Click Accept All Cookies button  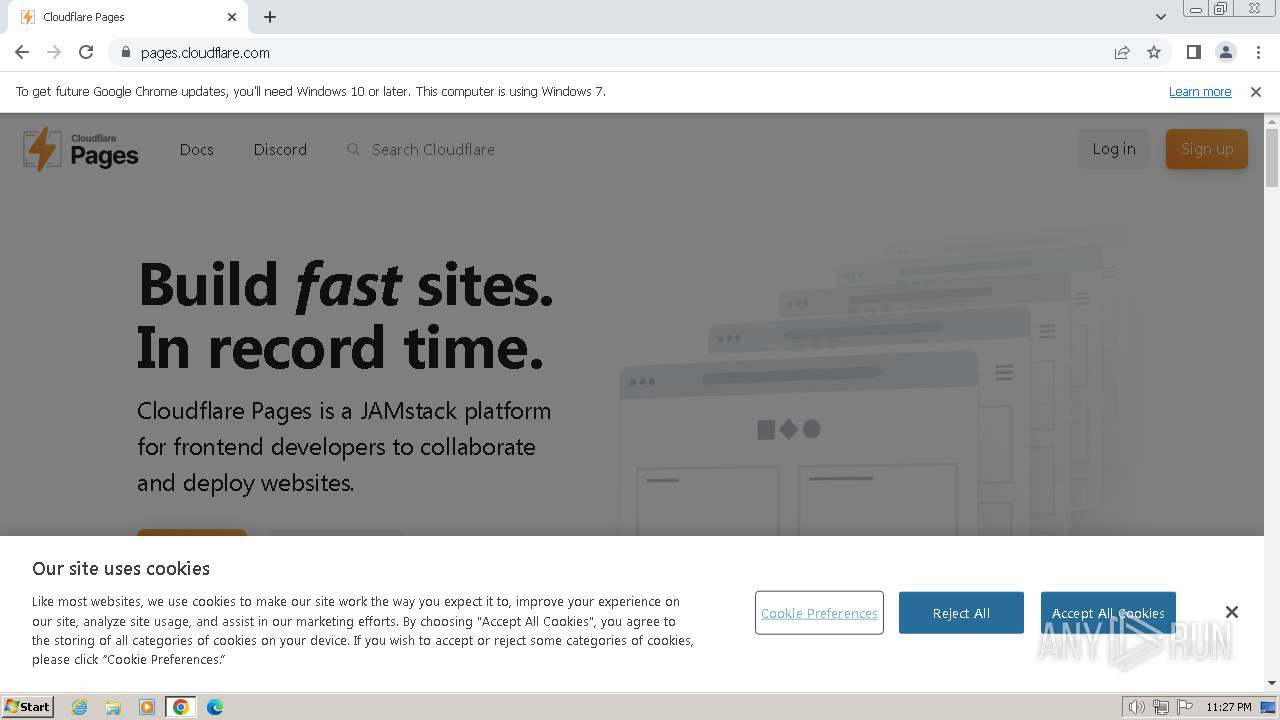(x=1108, y=613)
